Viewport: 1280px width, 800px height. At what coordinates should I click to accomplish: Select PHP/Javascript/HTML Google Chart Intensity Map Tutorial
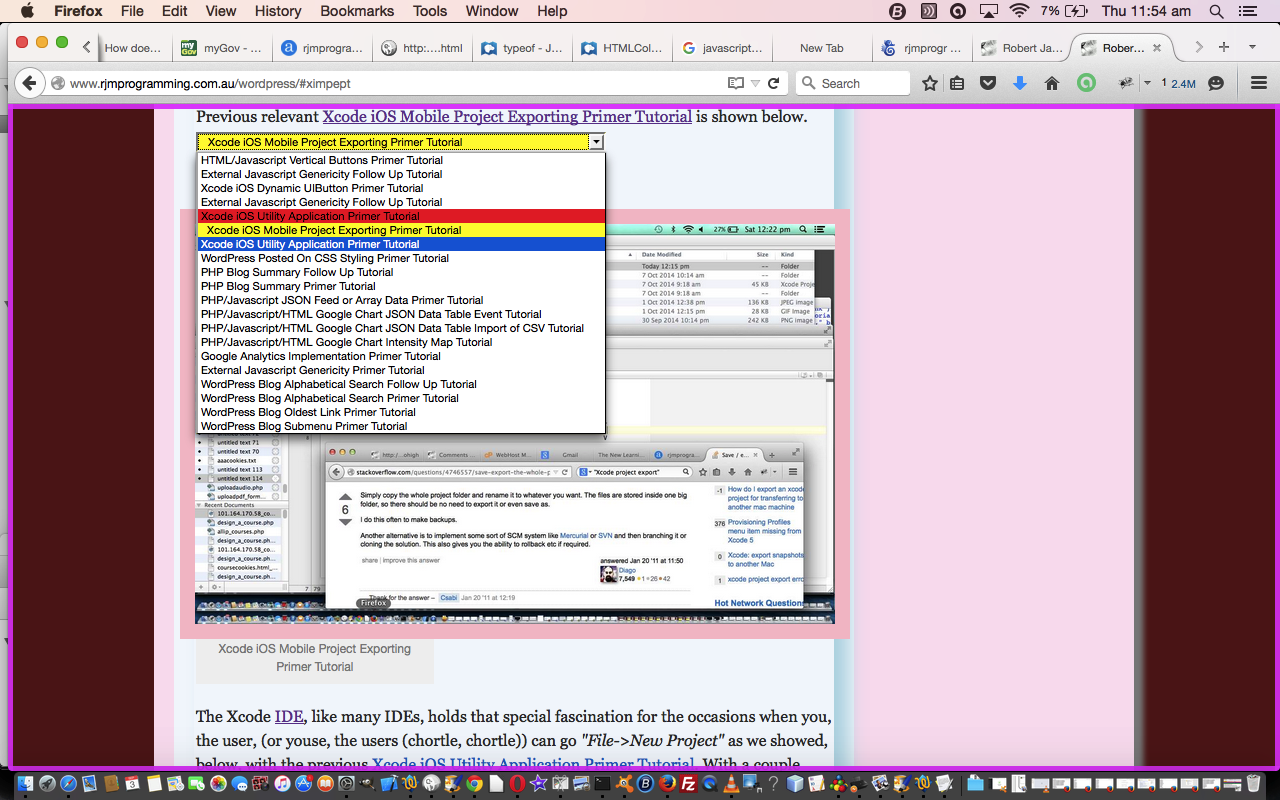(401, 342)
